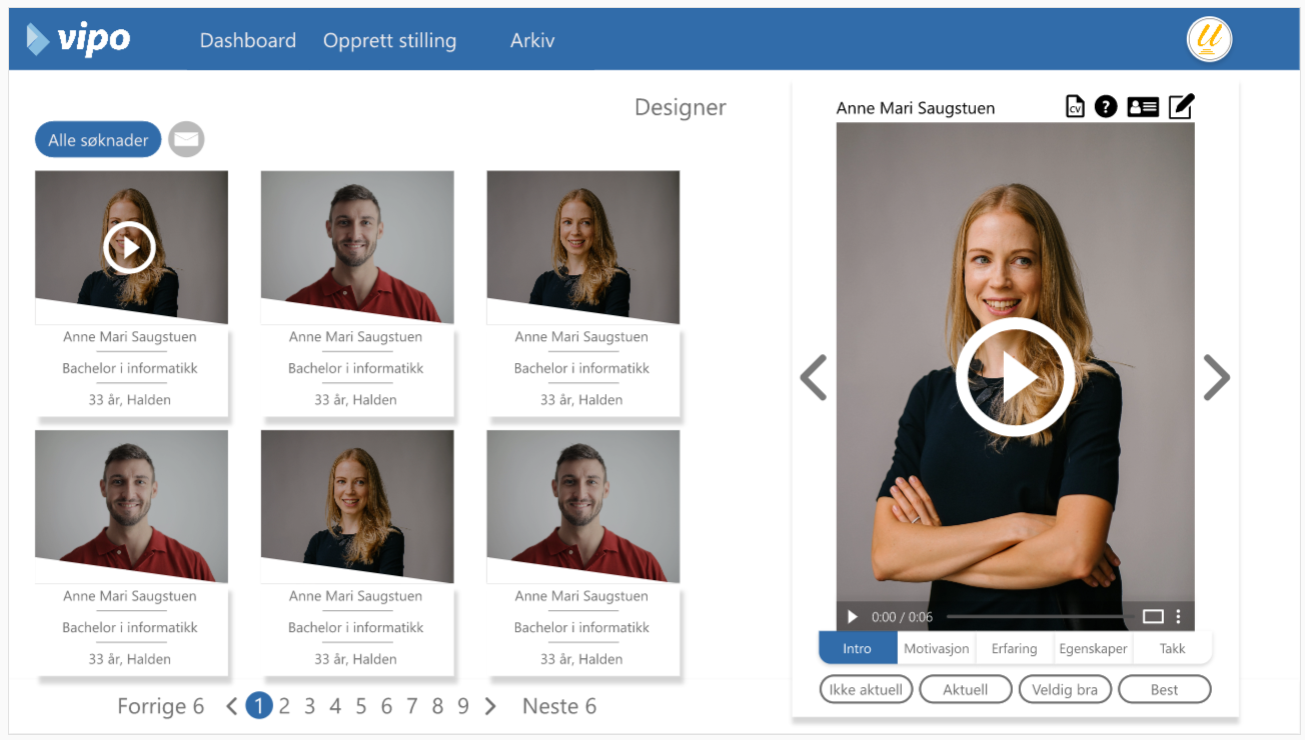Go to the previous applicant with left chevron
This screenshot has width=1305, height=740.
point(813,378)
